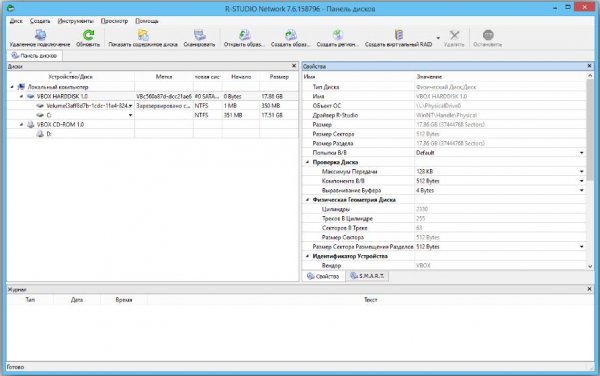Viewport: 600px width, 376px height.
Task: Open Размер Сектора Размещения Разделов dropdown
Action: point(581,247)
